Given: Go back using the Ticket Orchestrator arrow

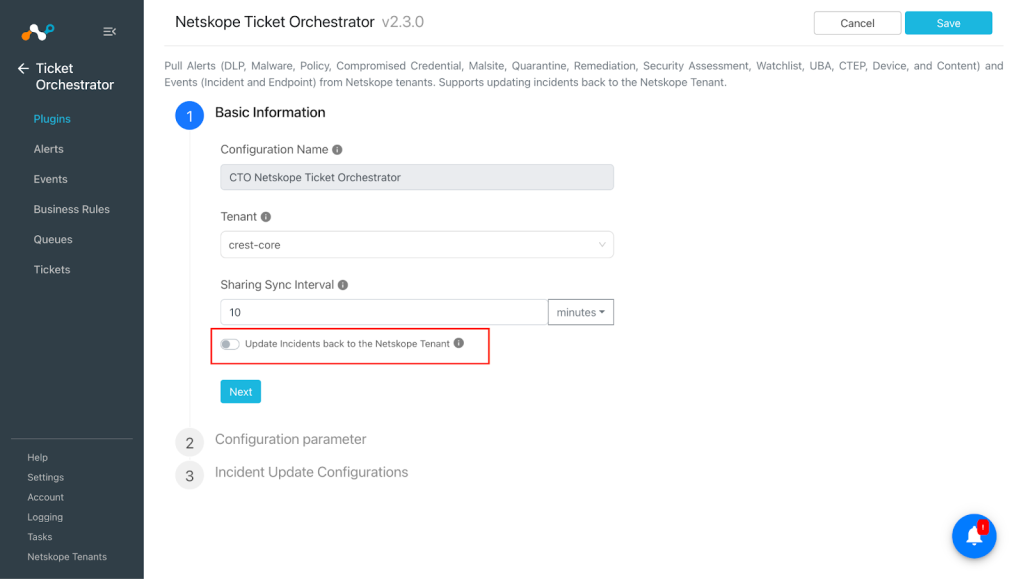Looking at the screenshot, I should pyautogui.click(x=24, y=68).
